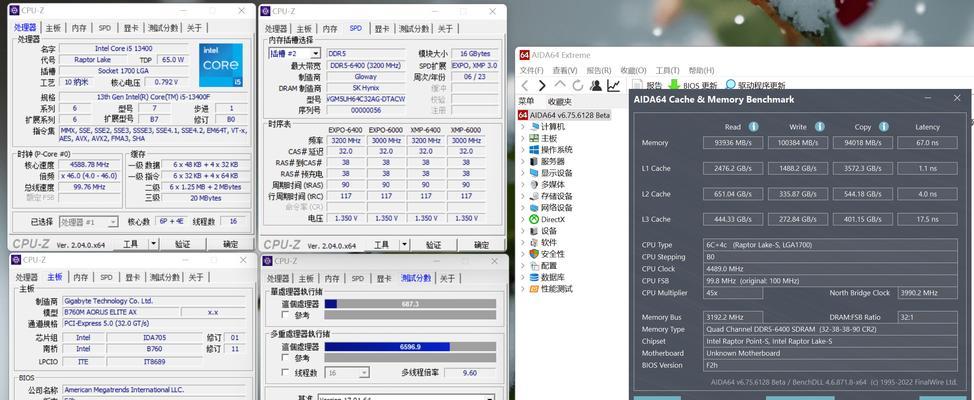Open the 查看(V) menu in AIDA64

565,70
